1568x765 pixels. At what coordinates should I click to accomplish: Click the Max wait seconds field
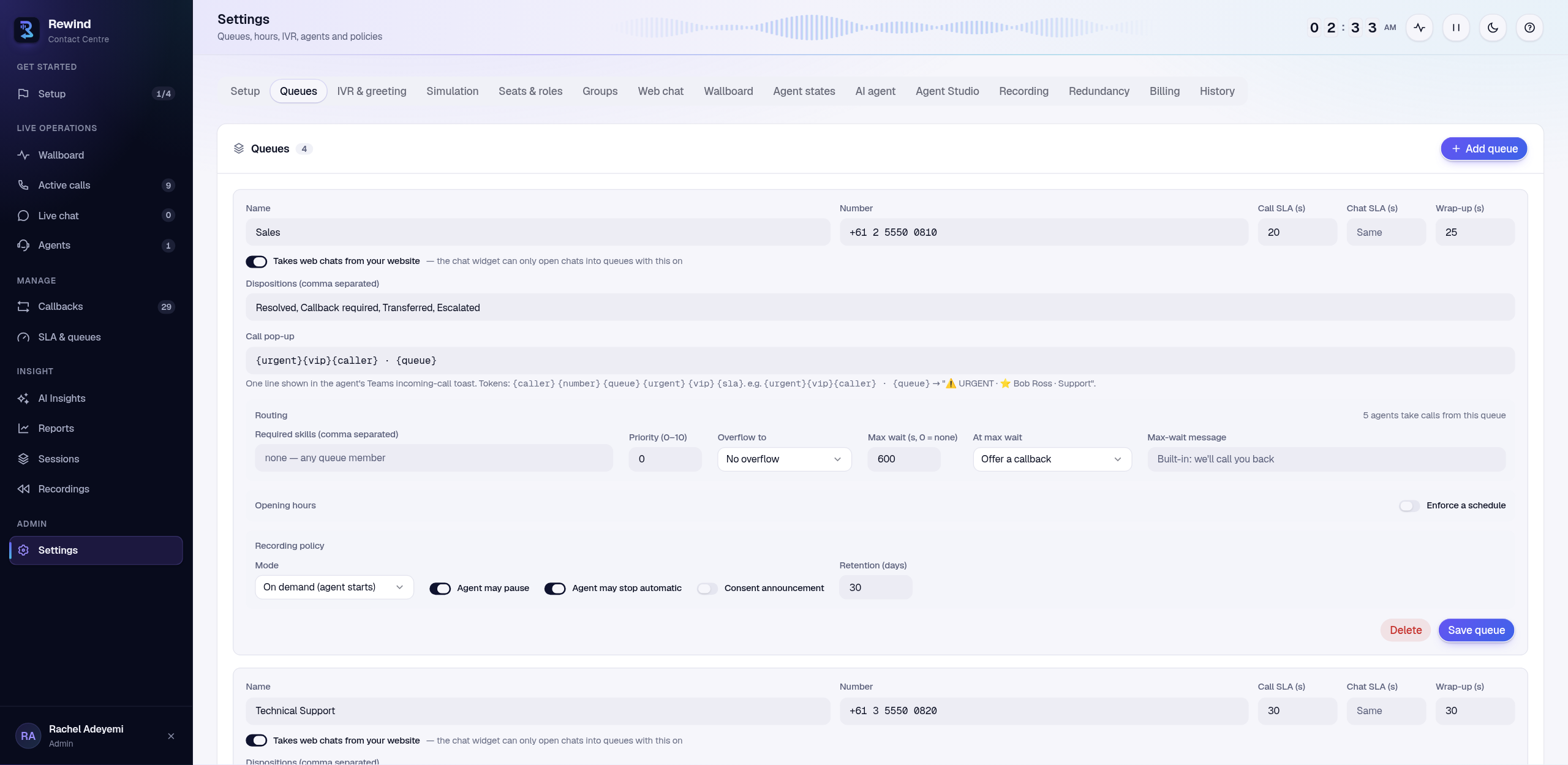click(x=903, y=459)
